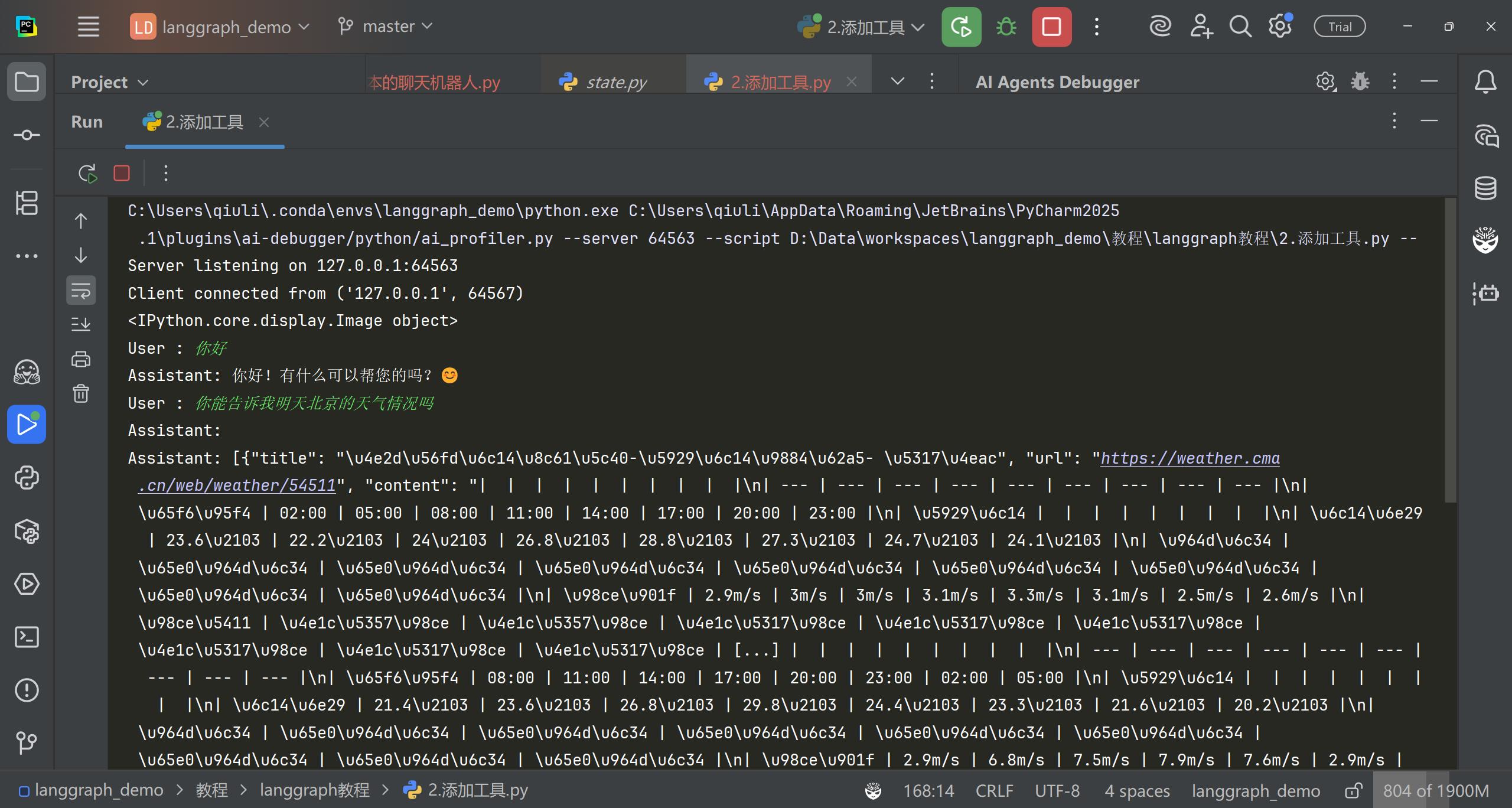Open the Notifications bell panel
Image resolution: width=1512 pixels, height=808 pixels.
pyautogui.click(x=1485, y=82)
